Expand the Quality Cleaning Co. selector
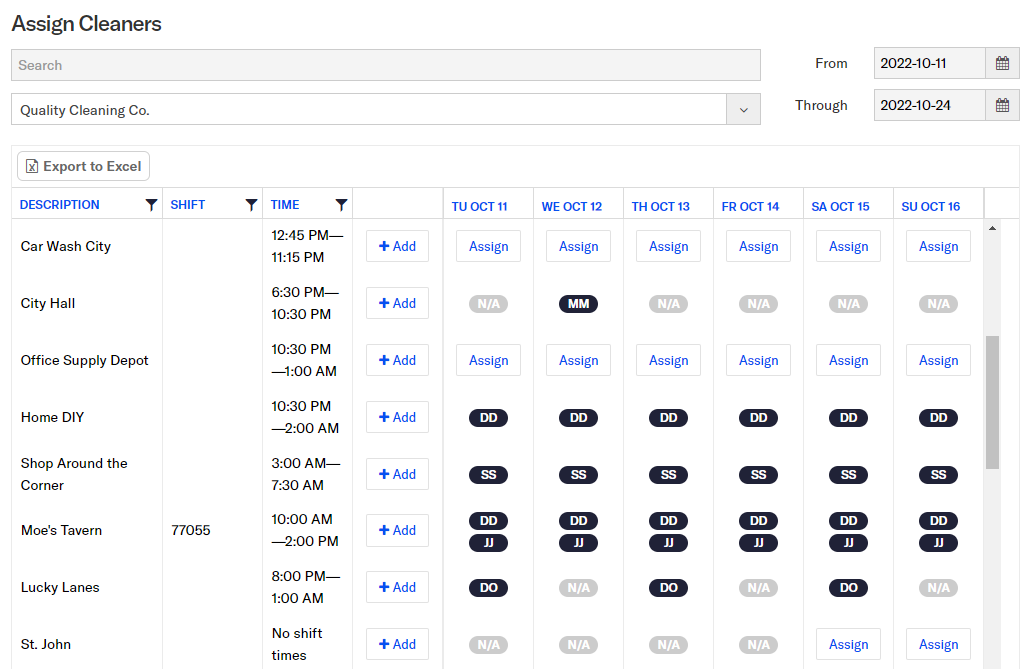1031x669 pixels. click(743, 109)
